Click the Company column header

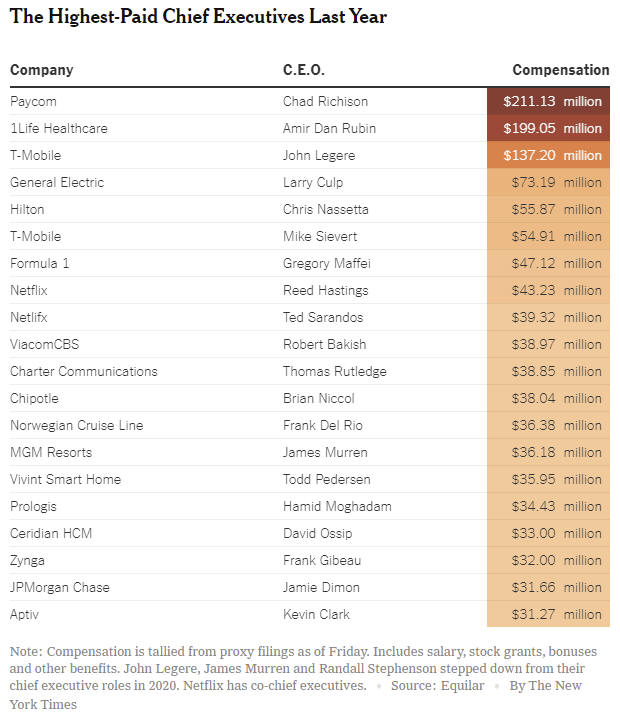coord(42,70)
